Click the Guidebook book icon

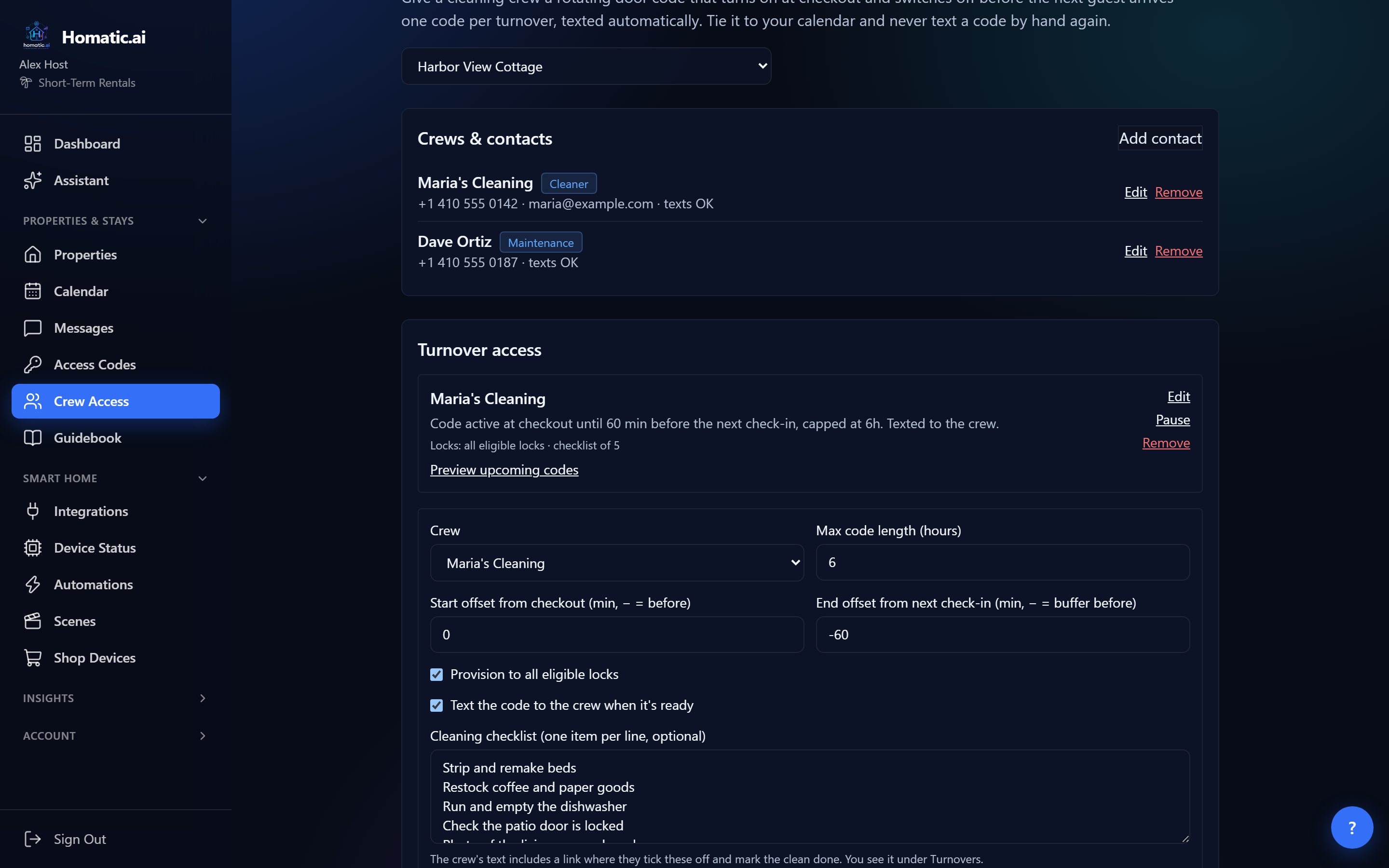pos(33,438)
